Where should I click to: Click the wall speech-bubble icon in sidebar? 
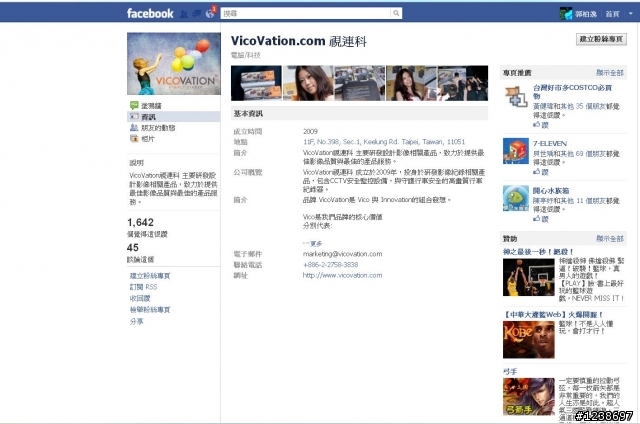(x=134, y=105)
